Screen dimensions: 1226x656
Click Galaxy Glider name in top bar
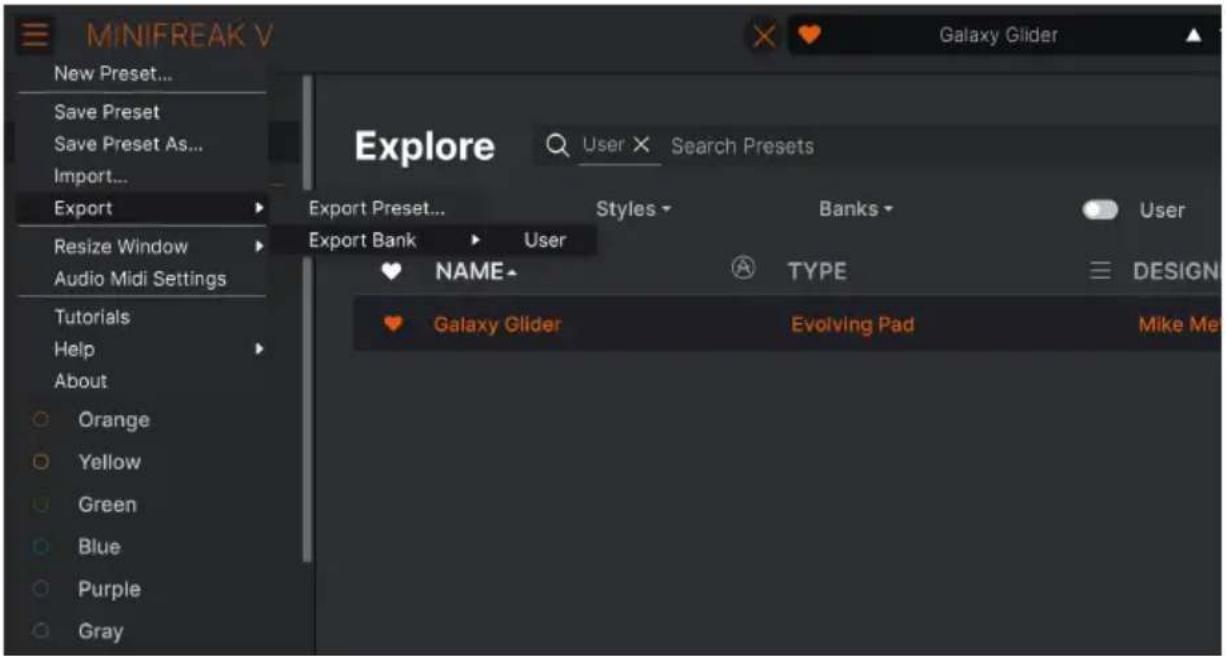point(998,35)
